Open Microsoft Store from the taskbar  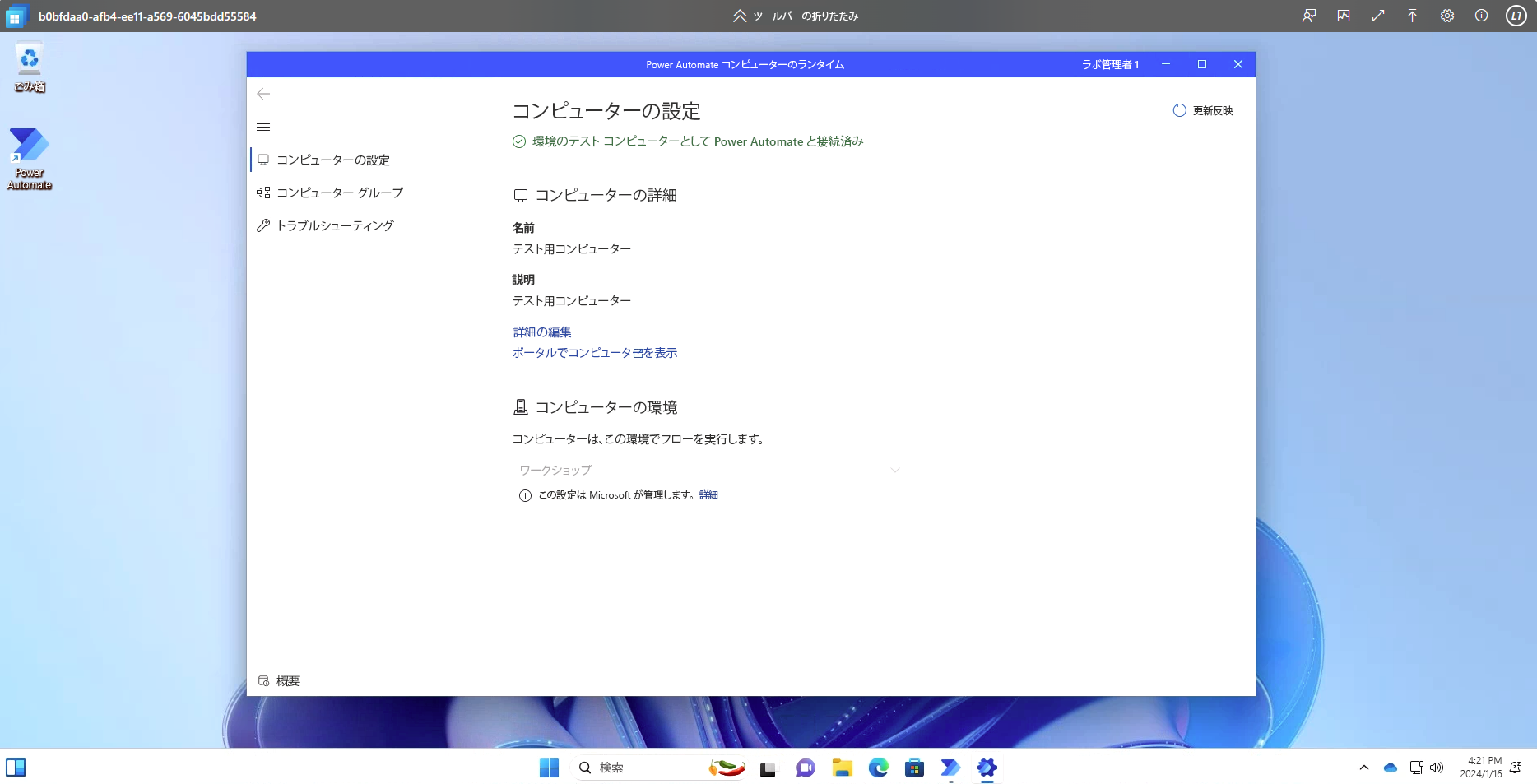(x=914, y=768)
